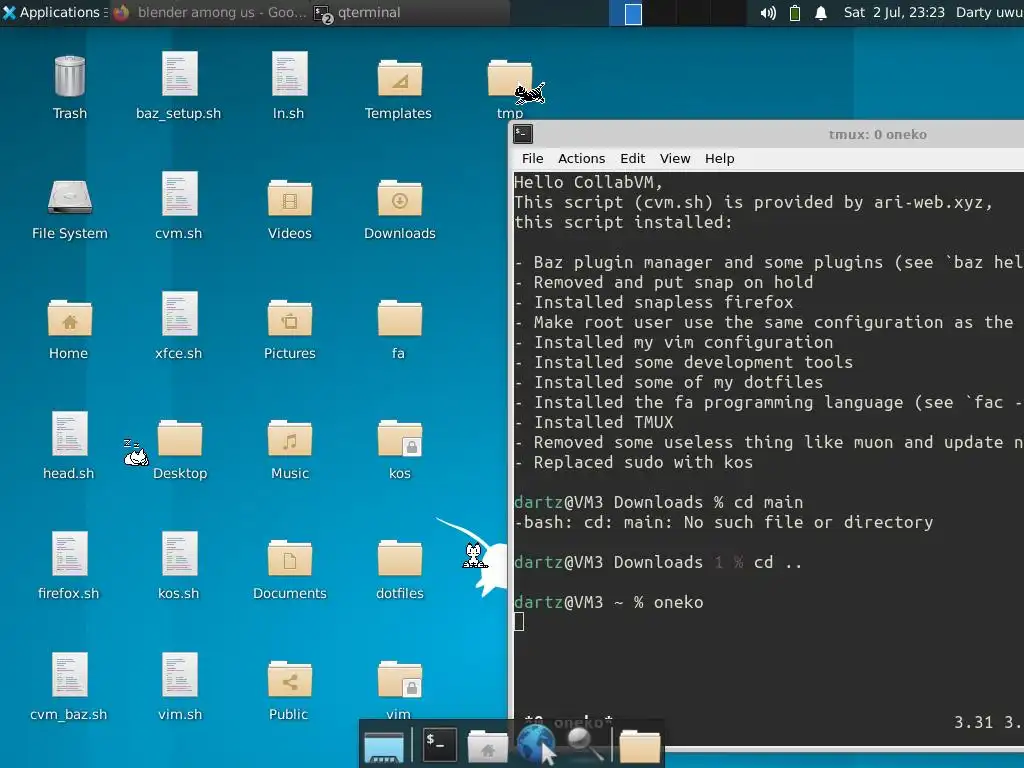
Task: Select the kos.sh script file
Action: pos(179,554)
